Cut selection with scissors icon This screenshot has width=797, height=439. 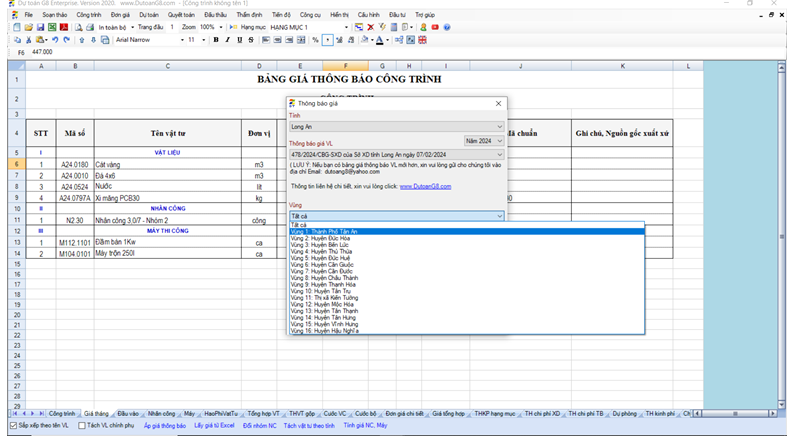[28, 40]
